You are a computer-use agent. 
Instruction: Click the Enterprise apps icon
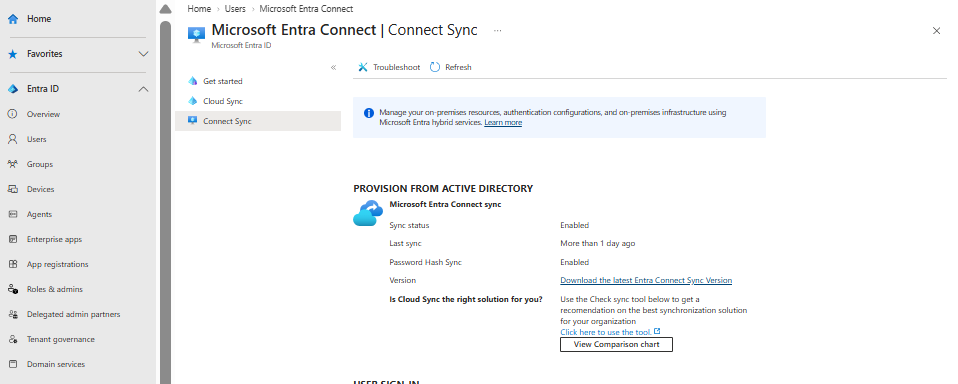pyautogui.click(x=13, y=239)
